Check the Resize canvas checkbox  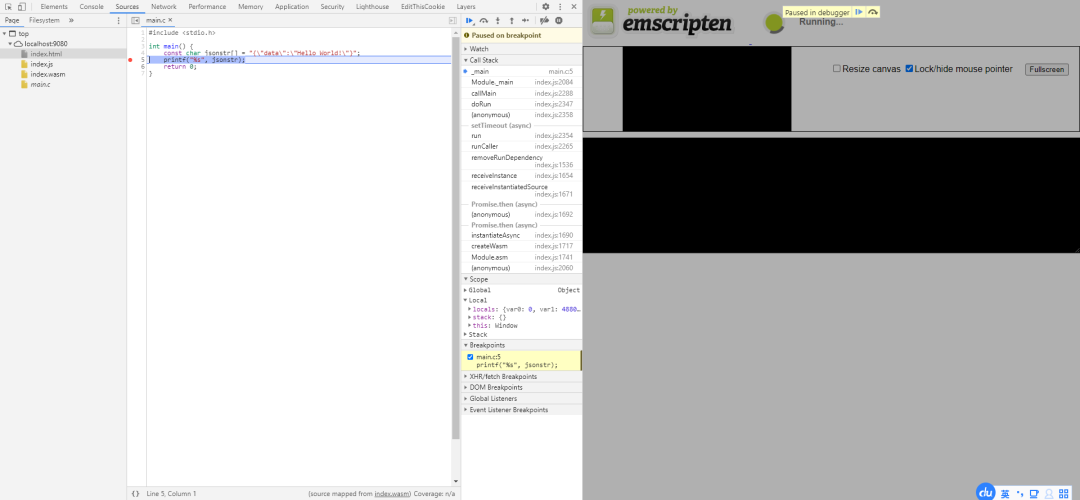837,69
